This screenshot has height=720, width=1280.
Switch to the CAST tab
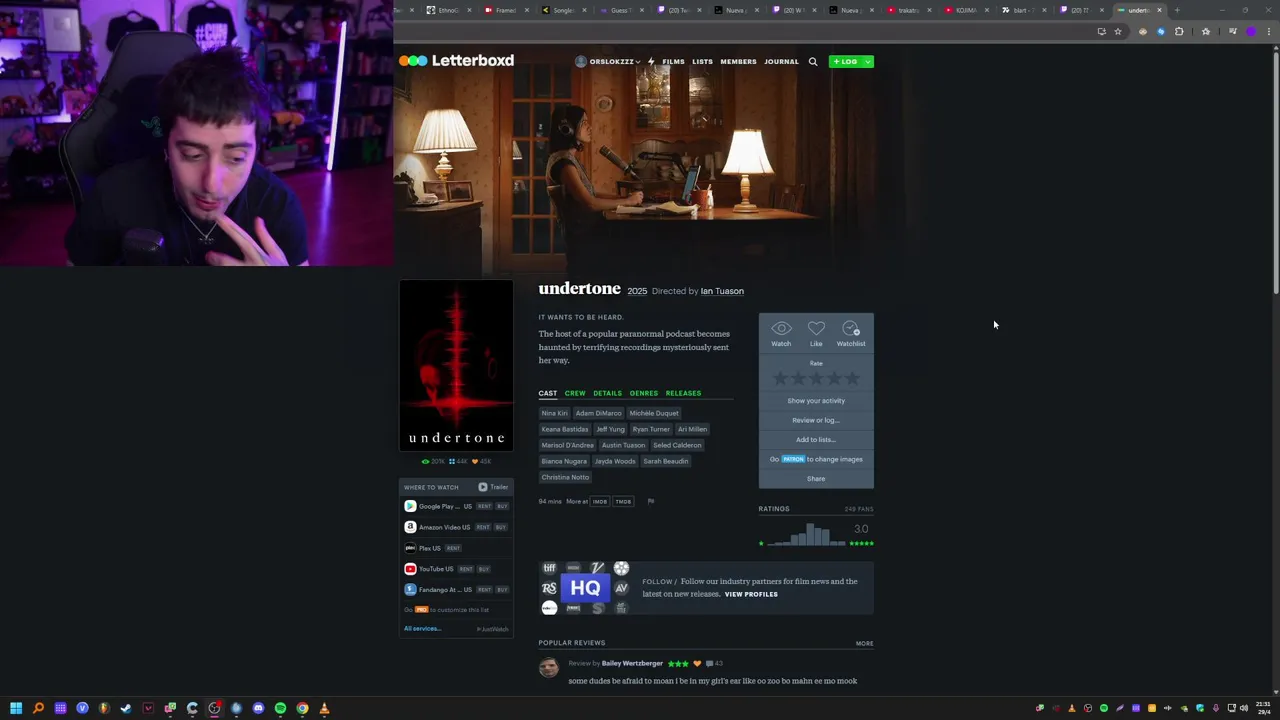[x=547, y=393]
